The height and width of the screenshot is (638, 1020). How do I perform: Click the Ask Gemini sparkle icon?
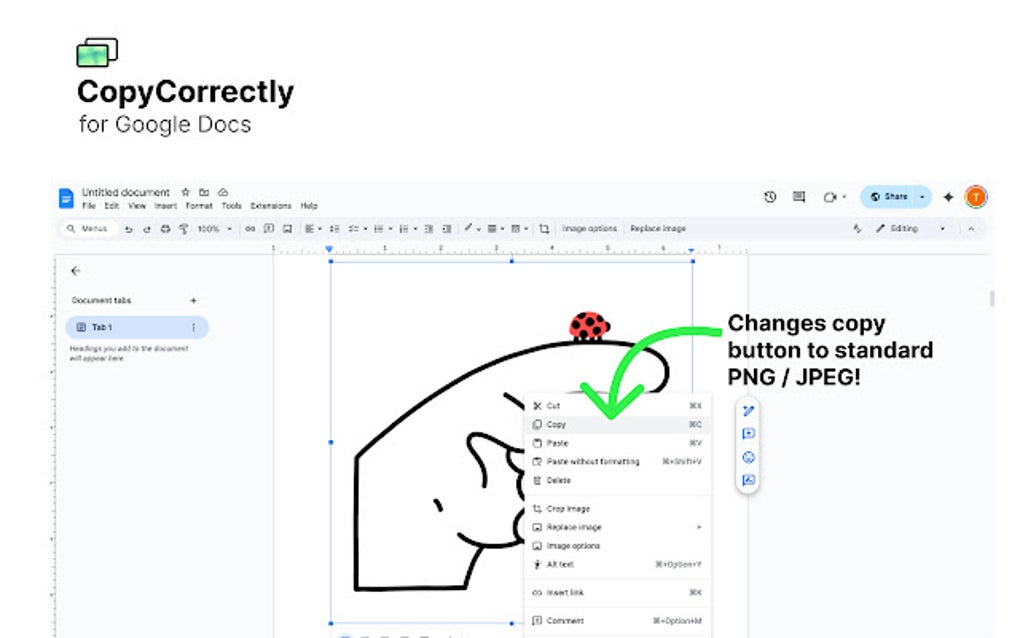tap(948, 196)
